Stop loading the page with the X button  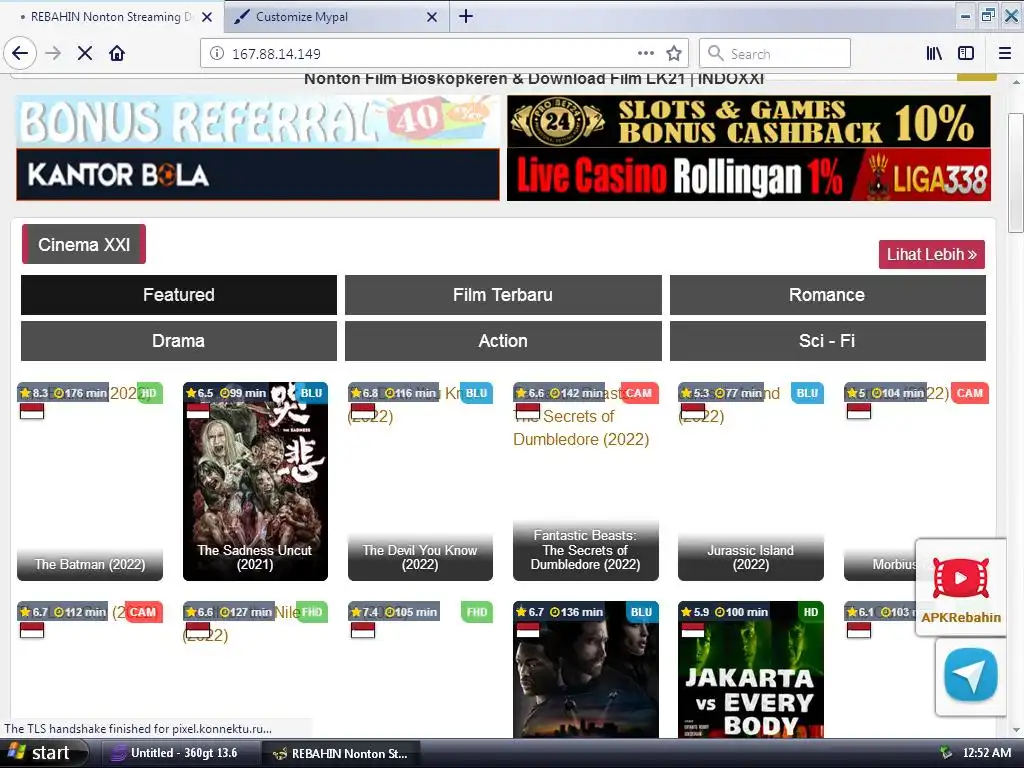pyautogui.click(x=85, y=54)
